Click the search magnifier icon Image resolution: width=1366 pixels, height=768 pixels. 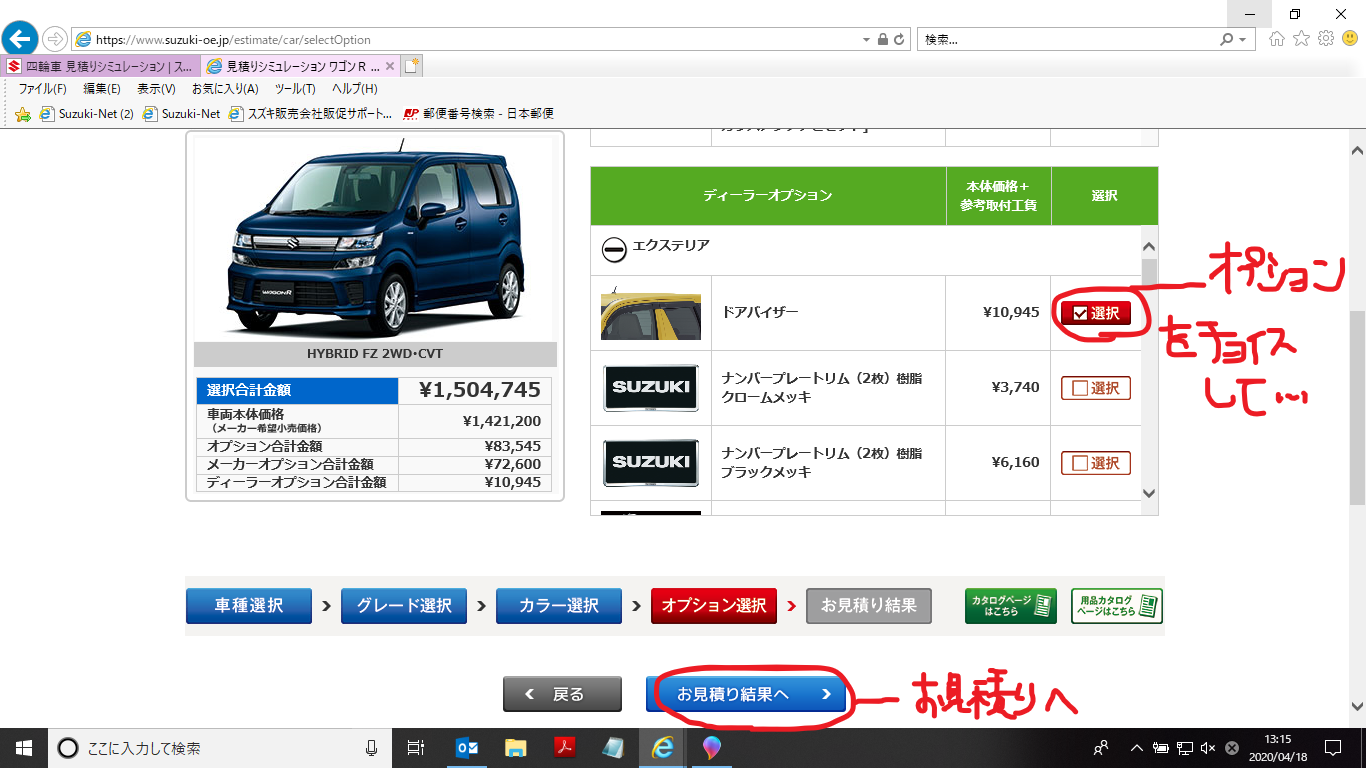(x=1227, y=40)
